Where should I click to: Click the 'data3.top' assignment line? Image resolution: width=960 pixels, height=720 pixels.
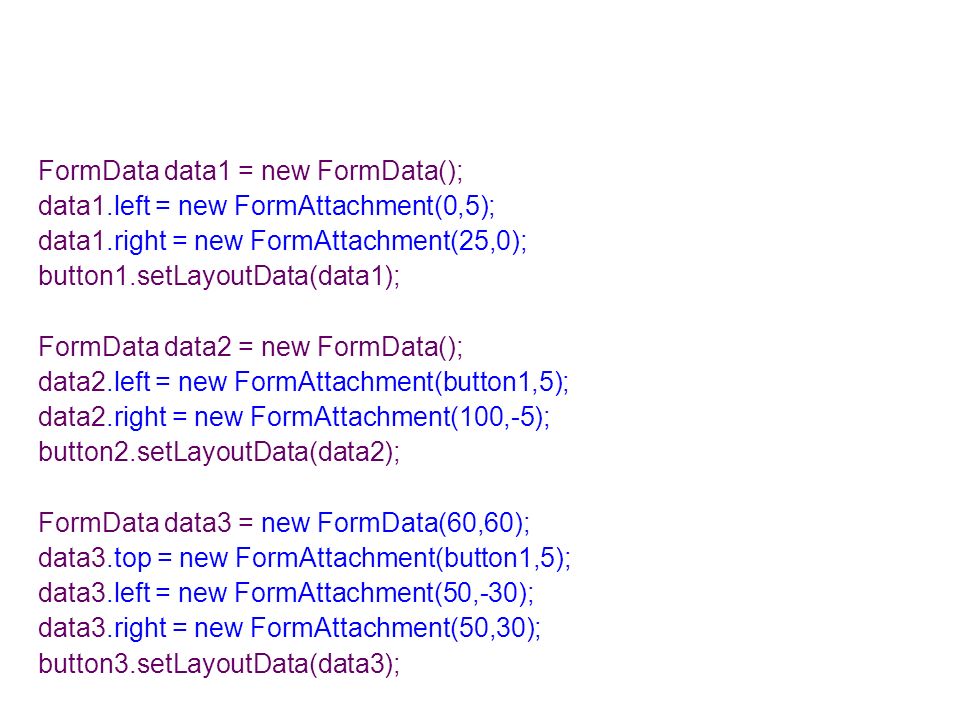click(x=304, y=558)
